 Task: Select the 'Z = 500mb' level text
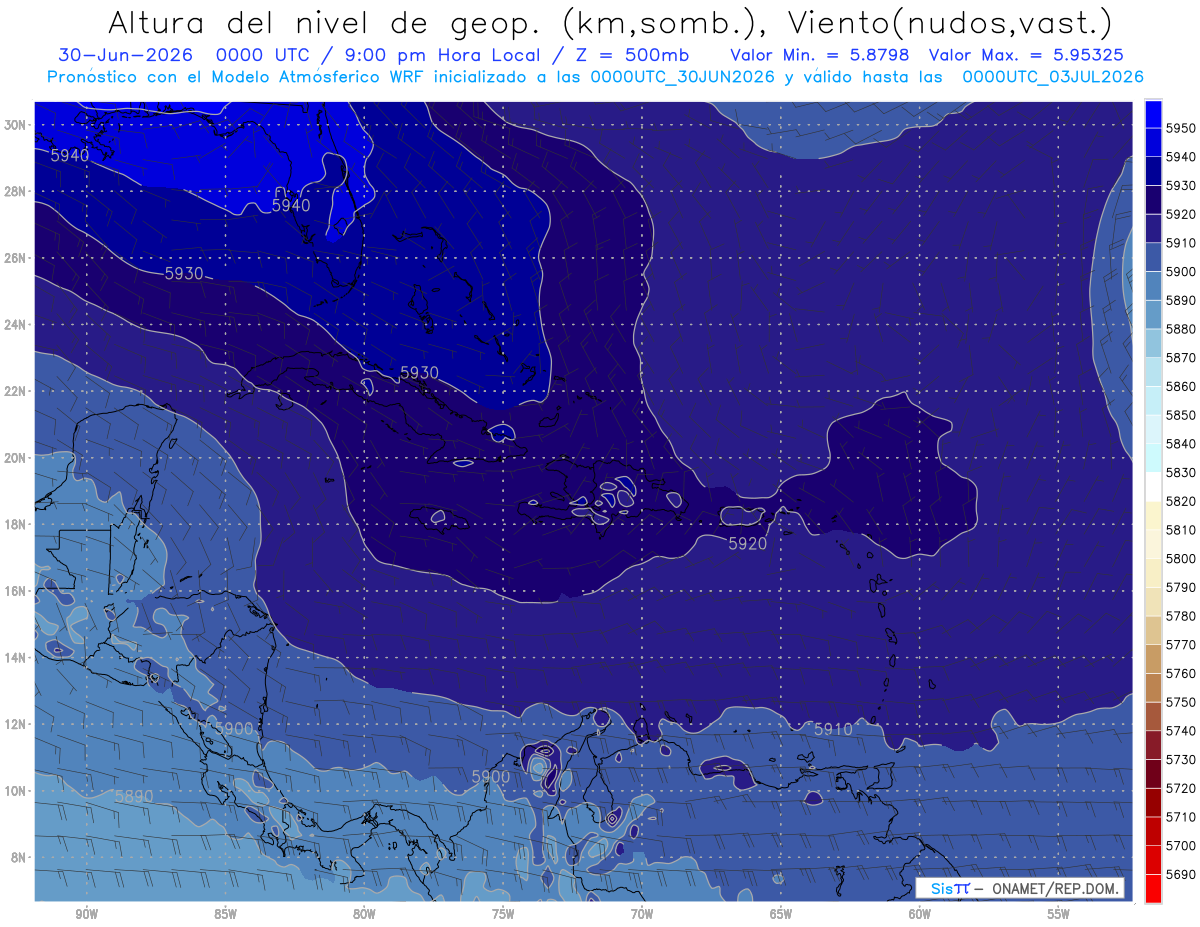[x=632, y=55]
